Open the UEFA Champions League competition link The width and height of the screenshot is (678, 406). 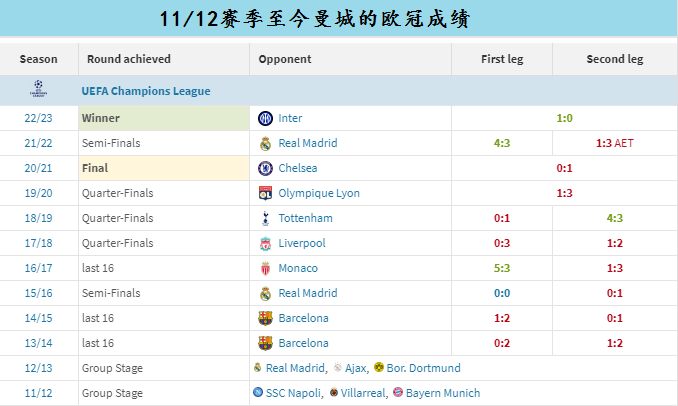pos(146,91)
